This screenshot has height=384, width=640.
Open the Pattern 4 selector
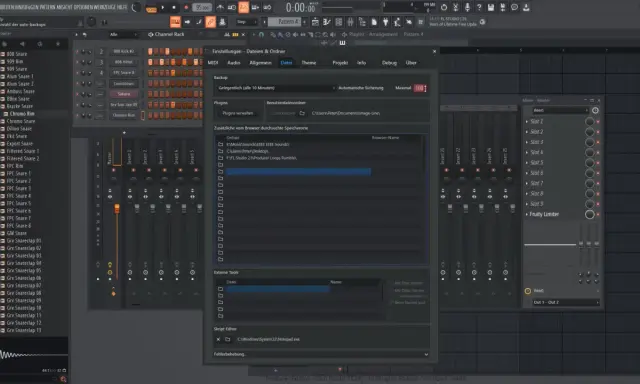284,22
